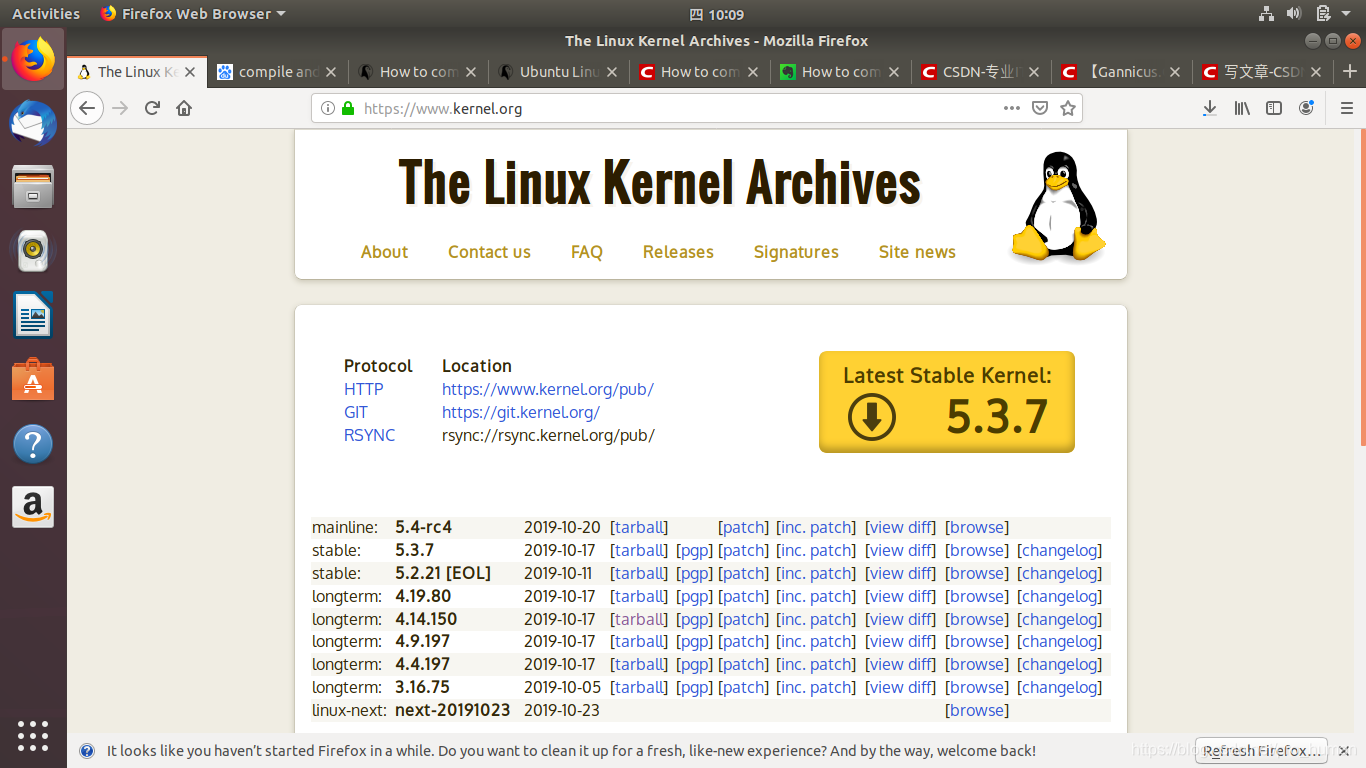Click the green padlock security icon
The width and height of the screenshot is (1366, 768).
point(348,108)
